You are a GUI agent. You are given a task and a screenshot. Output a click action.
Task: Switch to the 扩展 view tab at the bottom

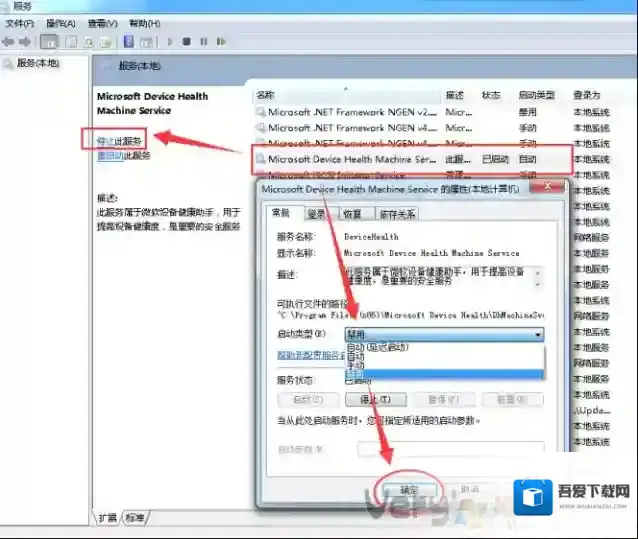[107, 517]
